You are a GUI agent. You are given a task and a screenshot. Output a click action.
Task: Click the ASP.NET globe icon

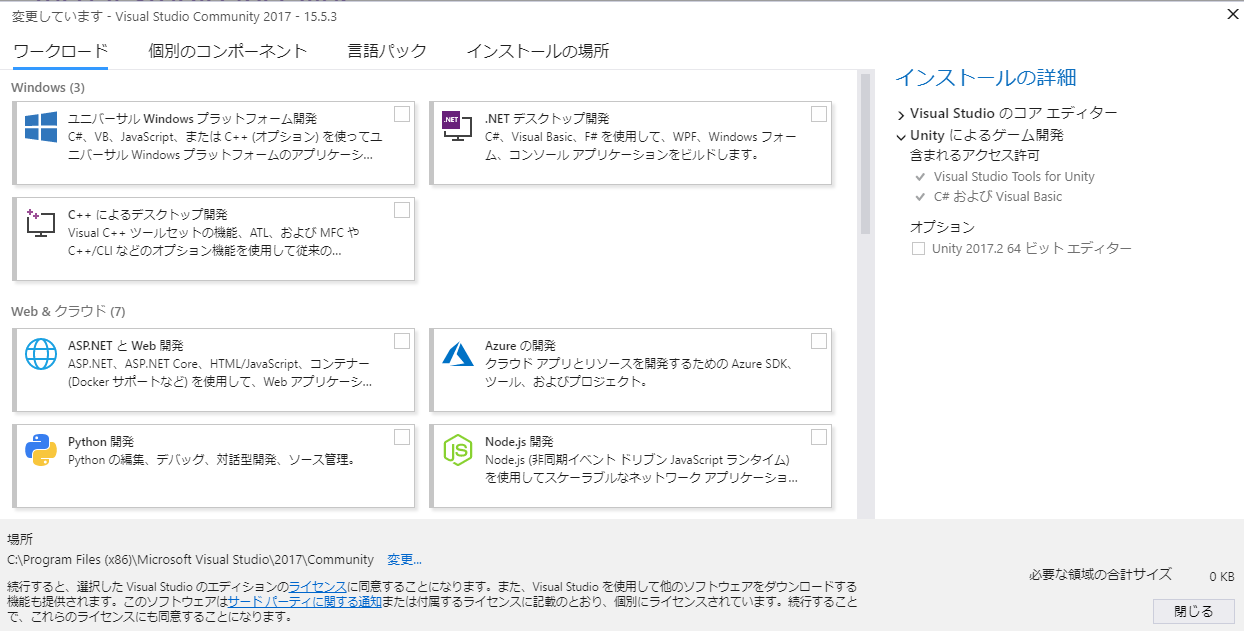[41, 354]
